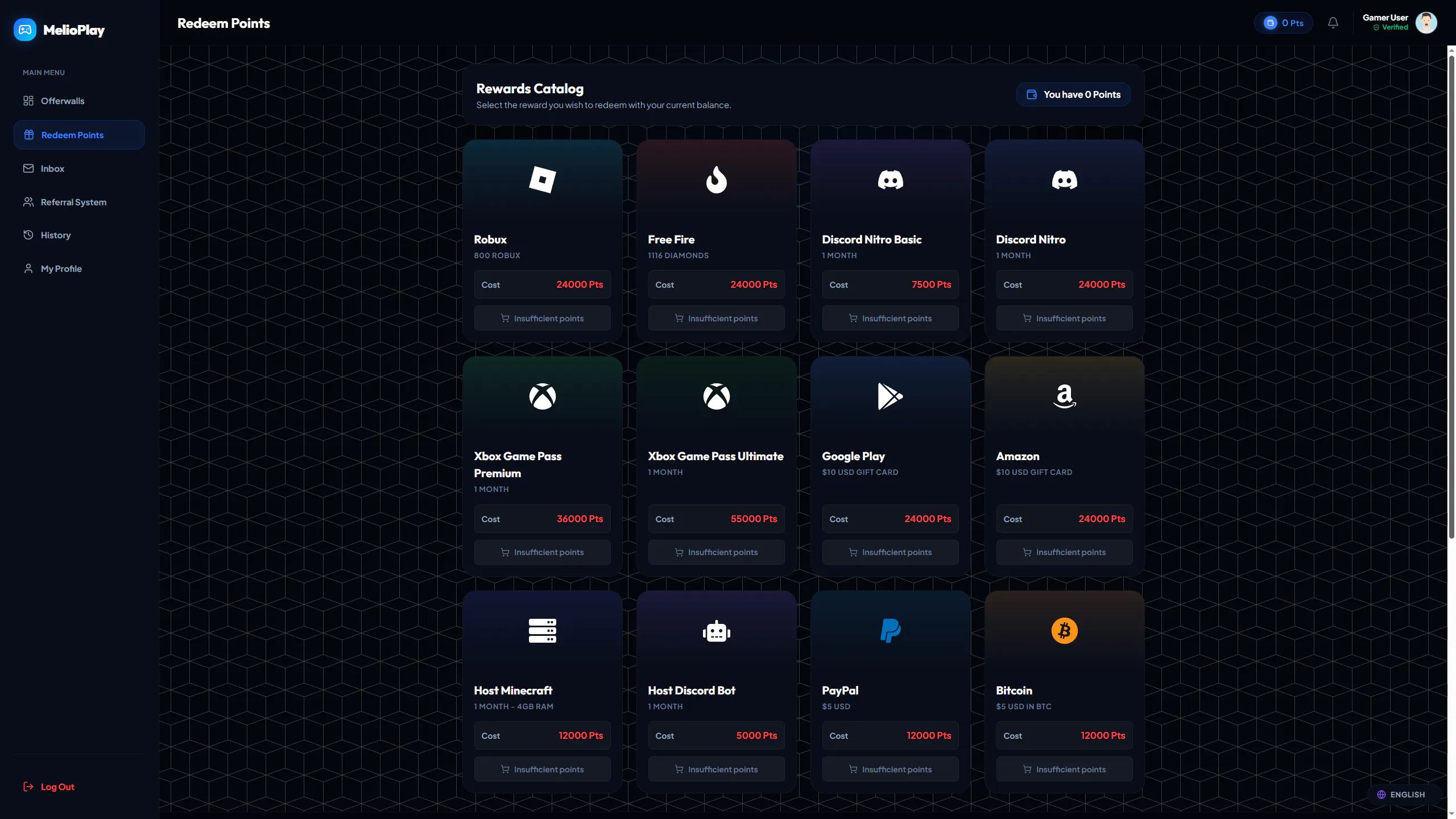Click the Robux logo icon

point(542,180)
